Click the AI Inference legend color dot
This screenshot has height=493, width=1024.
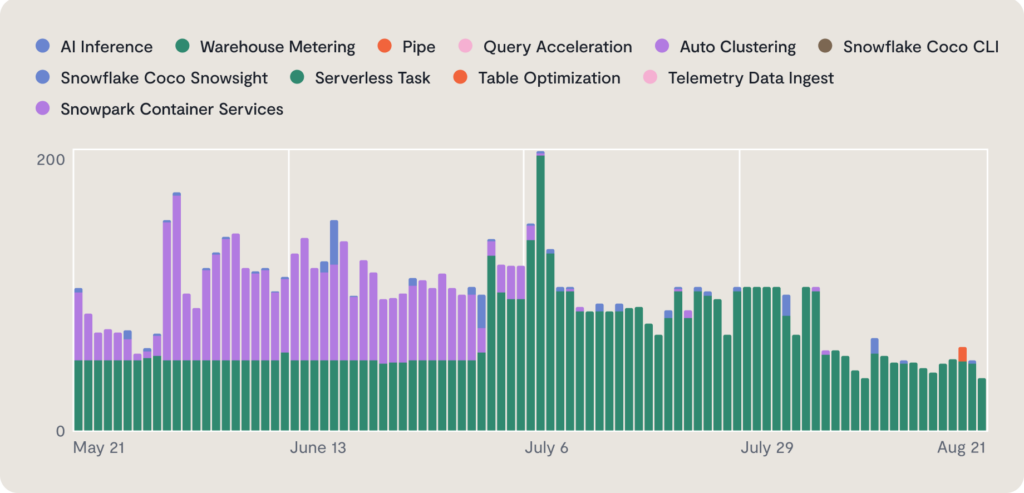(42, 46)
